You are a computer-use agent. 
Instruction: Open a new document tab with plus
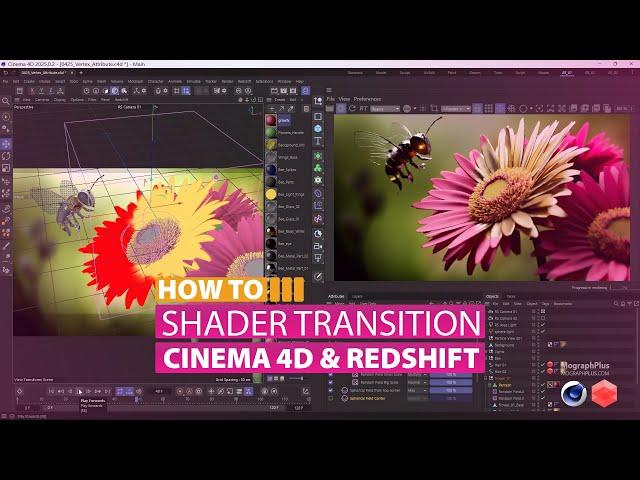pyautogui.click(x=81, y=73)
